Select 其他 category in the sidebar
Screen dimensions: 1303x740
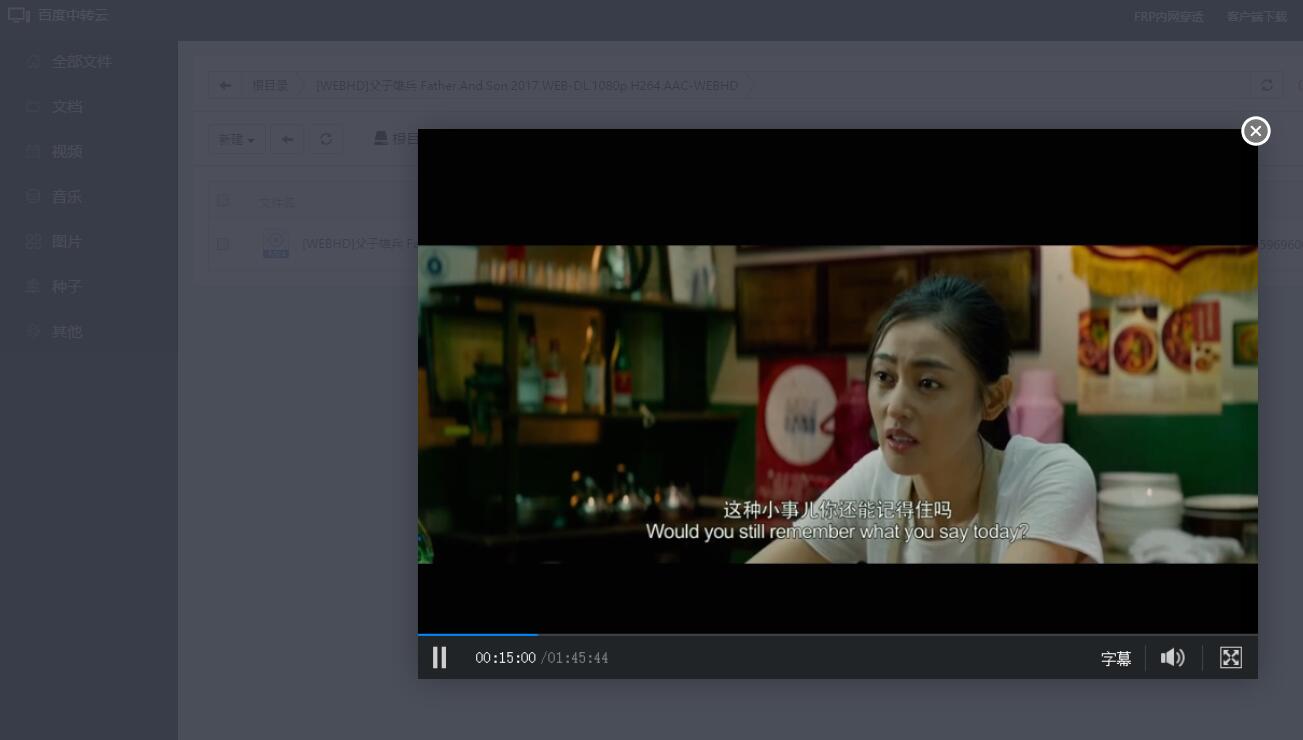pyautogui.click(x=67, y=332)
